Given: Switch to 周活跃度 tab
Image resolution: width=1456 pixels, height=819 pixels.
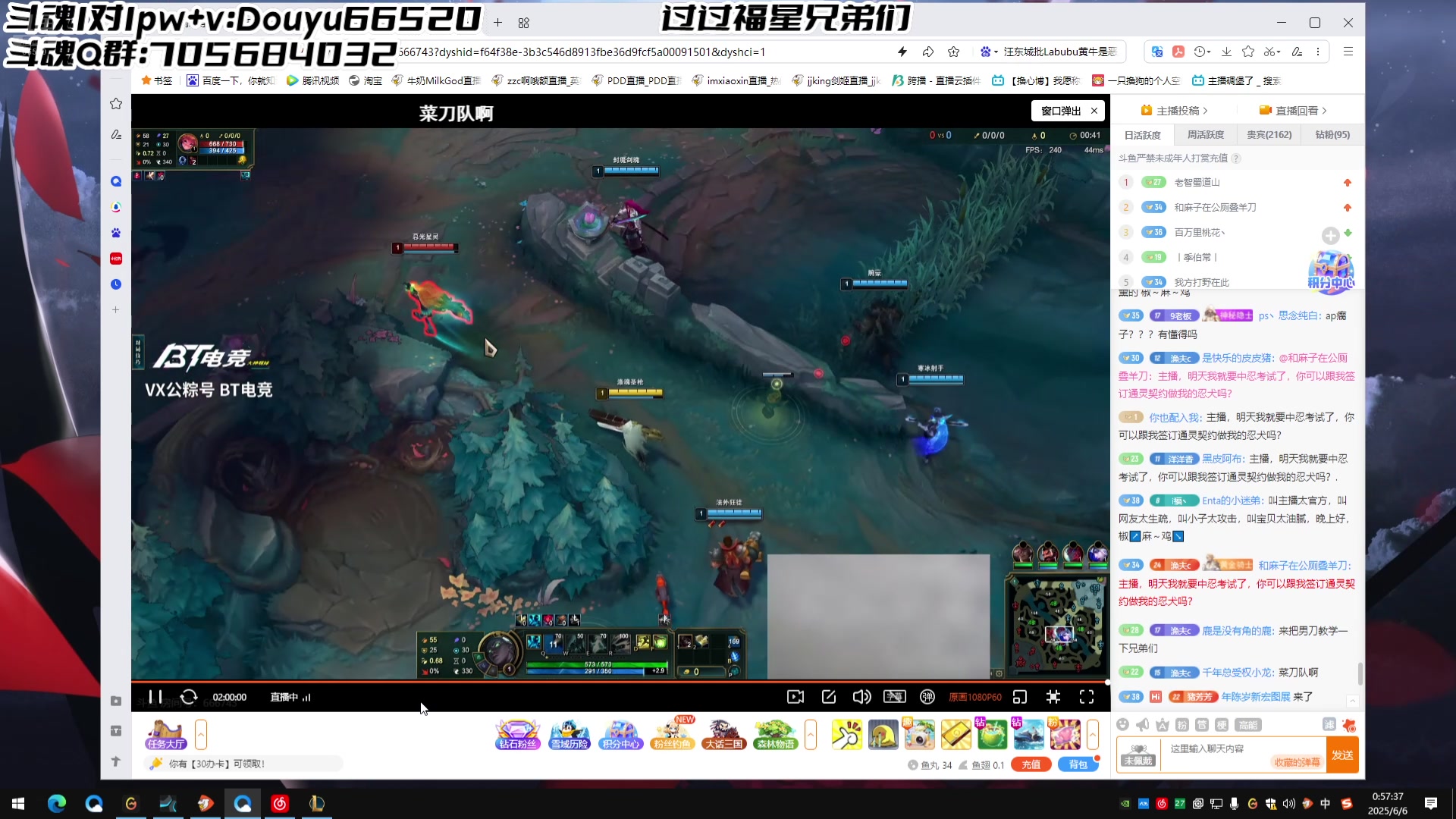Looking at the screenshot, I should [1206, 135].
